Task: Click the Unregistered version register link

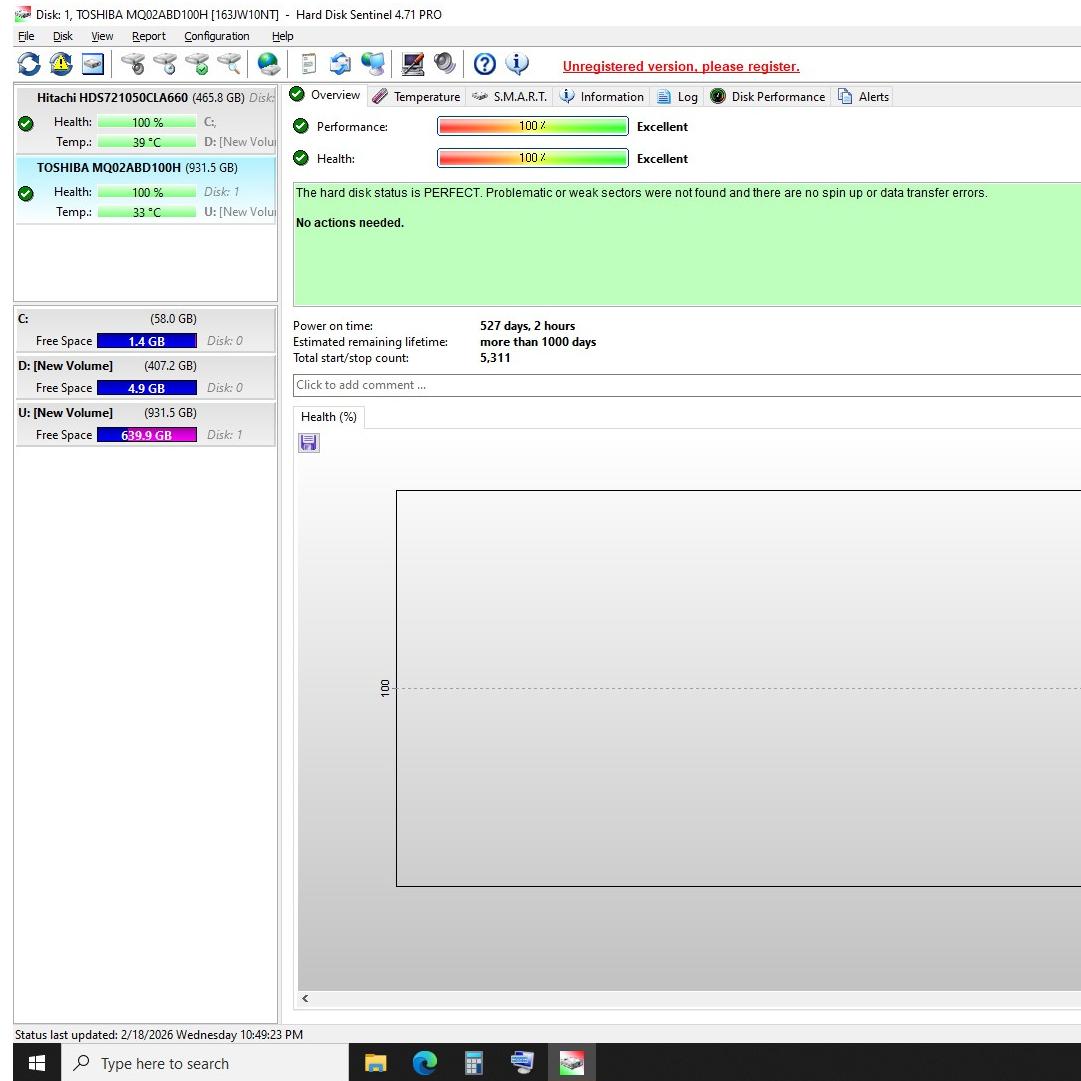Action: point(680,67)
